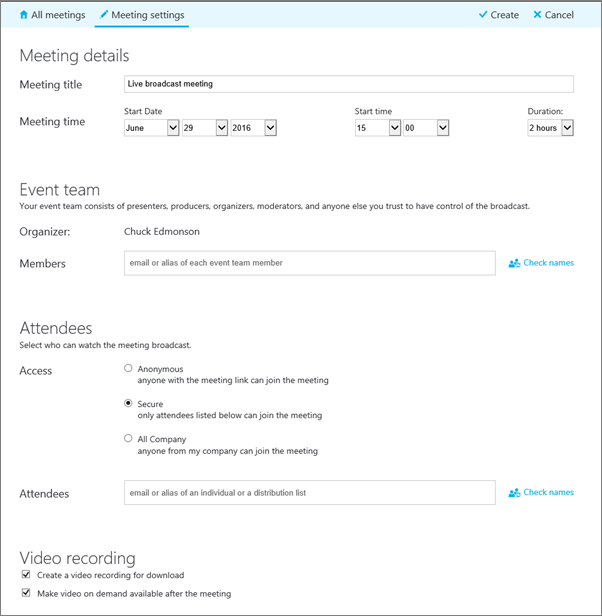This screenshot has height=616, width=602.
Task: Click the checkmark icon next to Create
Action: tap(483, 15)
